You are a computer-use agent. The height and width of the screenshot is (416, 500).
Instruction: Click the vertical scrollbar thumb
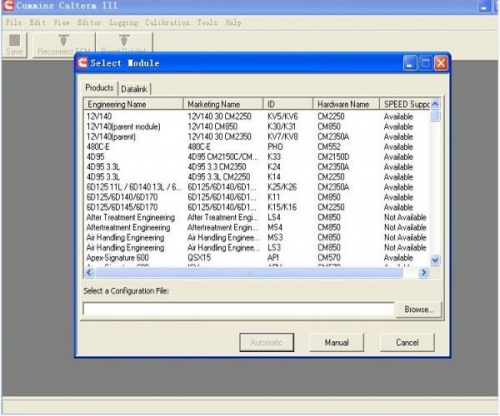point(435,117)
